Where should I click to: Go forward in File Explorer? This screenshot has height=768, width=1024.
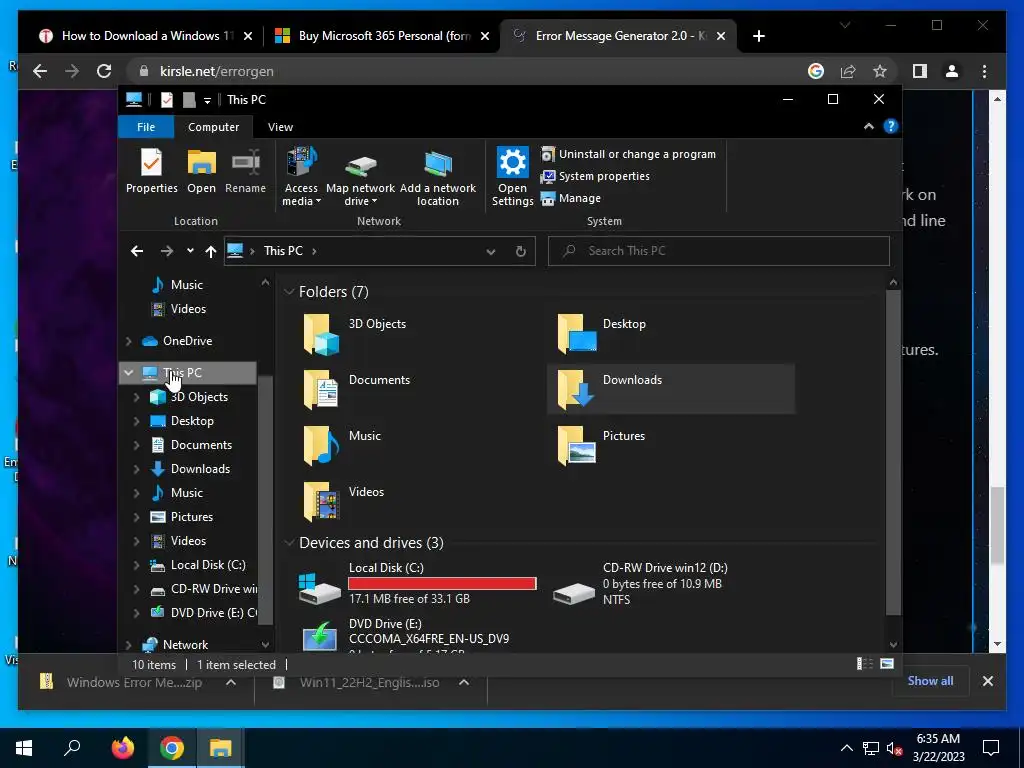click(167, 251)
